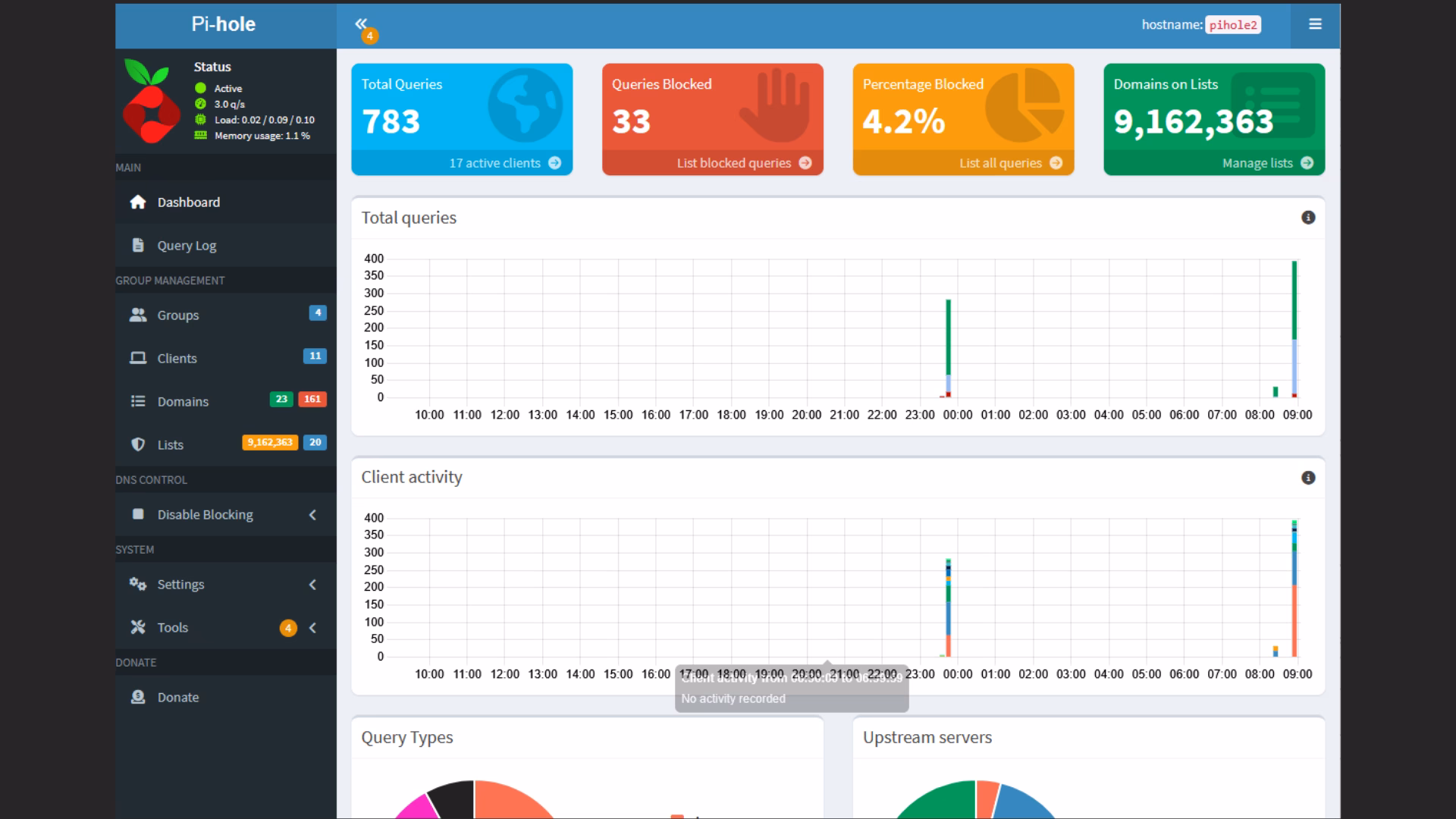Click Client activity chart info icon

click(x=1308, y=478)
